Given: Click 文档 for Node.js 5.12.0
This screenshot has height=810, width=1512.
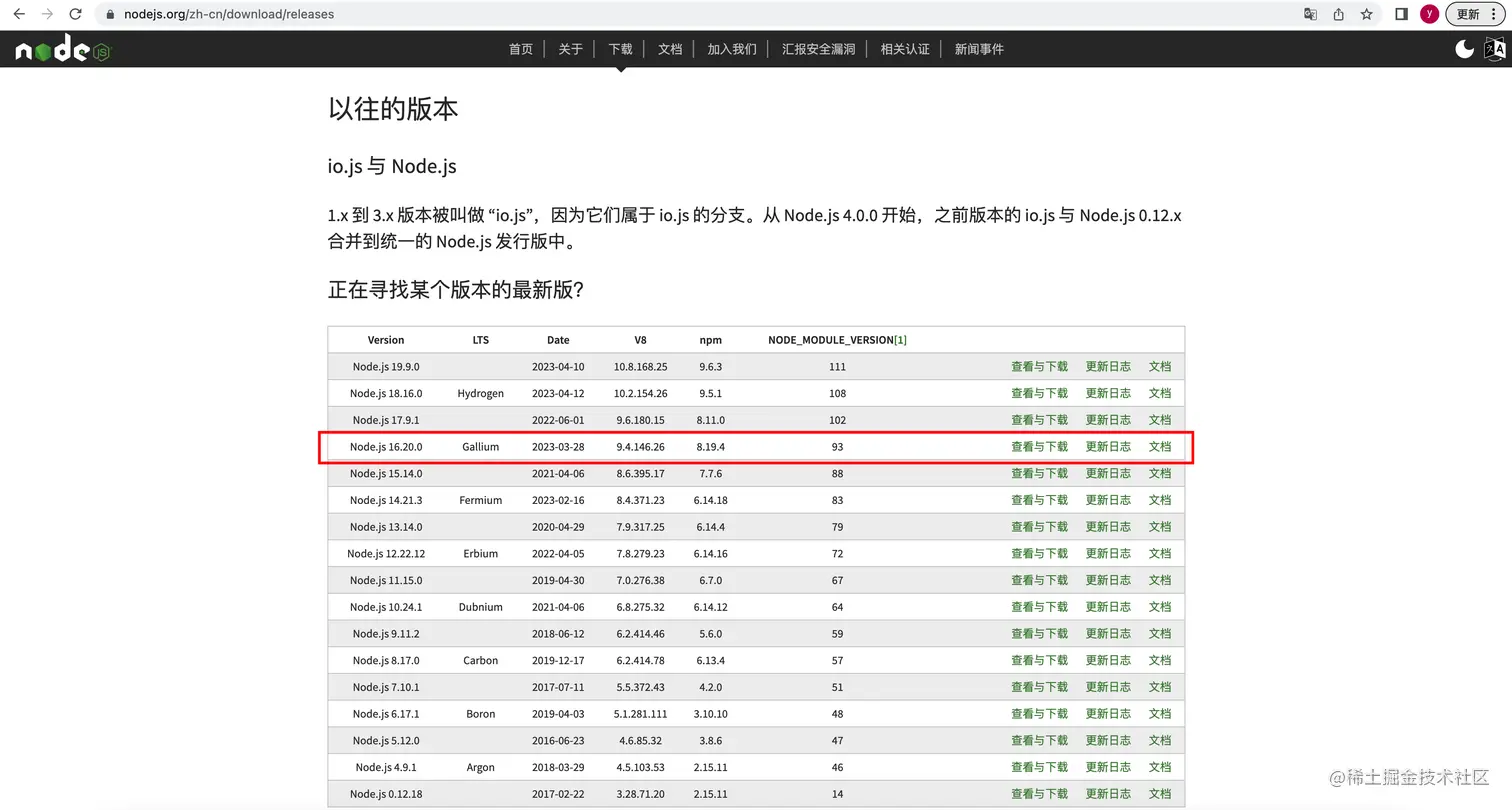Looking at the screenshot, I should [x=1160, y=740].
